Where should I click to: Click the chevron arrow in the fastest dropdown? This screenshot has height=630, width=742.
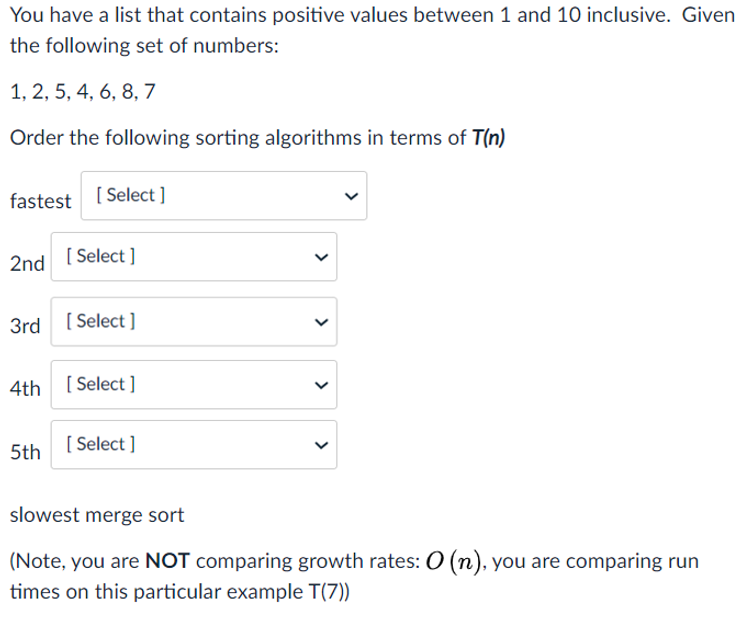point(351,196)
